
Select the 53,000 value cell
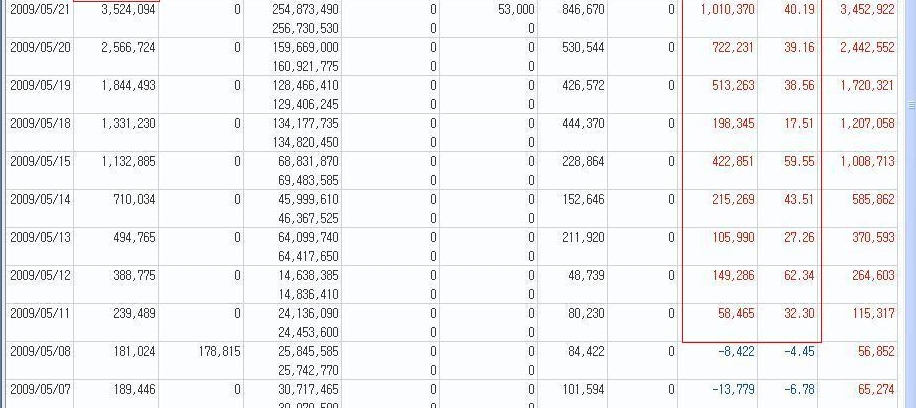[x=516, y=9]
